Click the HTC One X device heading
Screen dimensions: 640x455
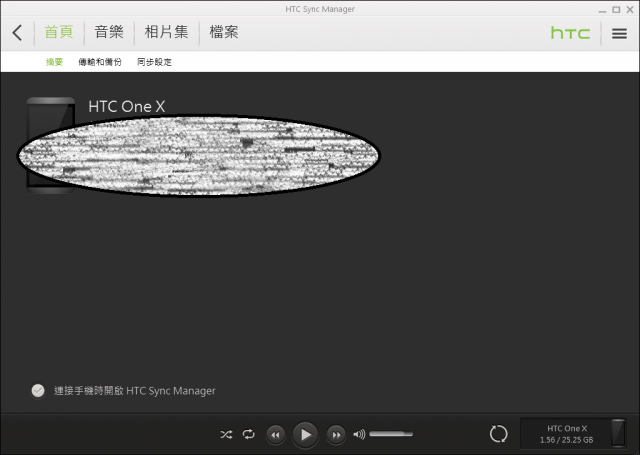(x=127, y=107)
